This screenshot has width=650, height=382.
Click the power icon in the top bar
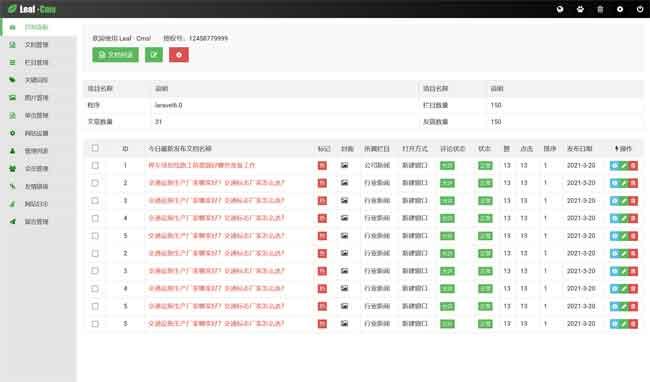click(640, 9)
